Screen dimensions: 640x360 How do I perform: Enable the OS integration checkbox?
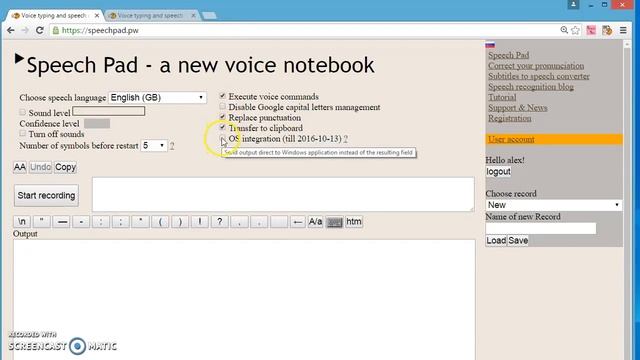222,138
